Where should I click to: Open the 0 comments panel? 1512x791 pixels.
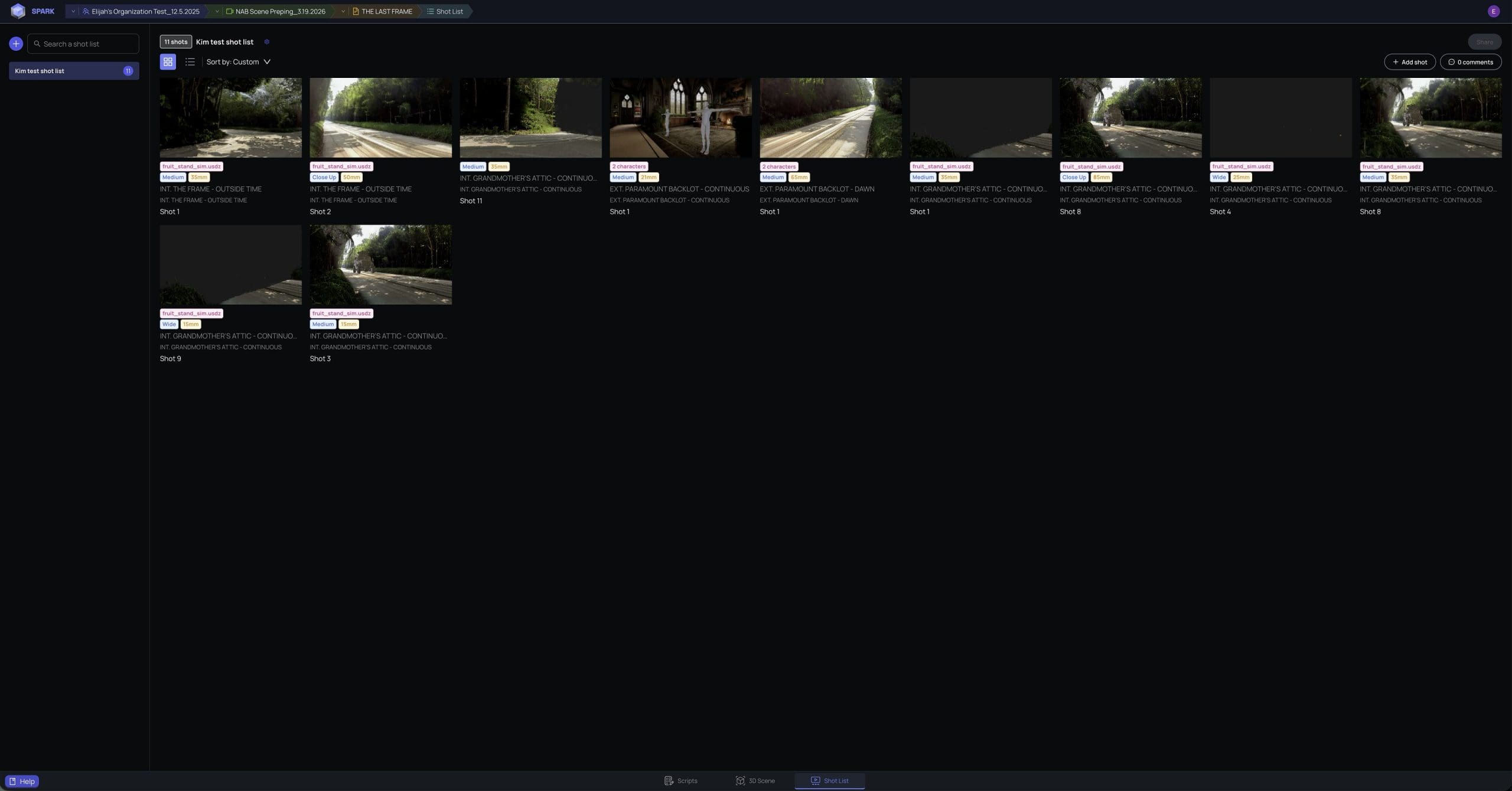pyautogui.click(x=1470, y=61)
